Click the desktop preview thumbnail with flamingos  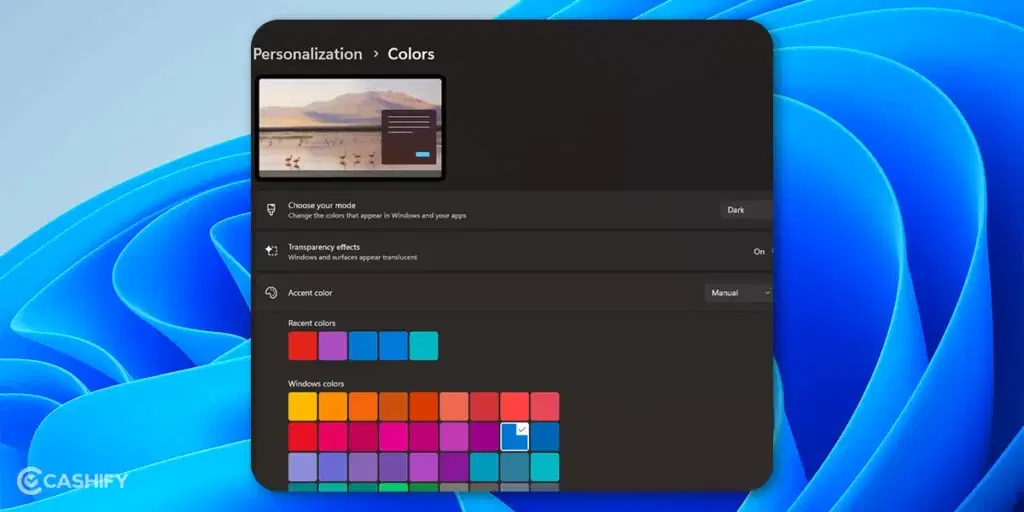tap(351, 128)
